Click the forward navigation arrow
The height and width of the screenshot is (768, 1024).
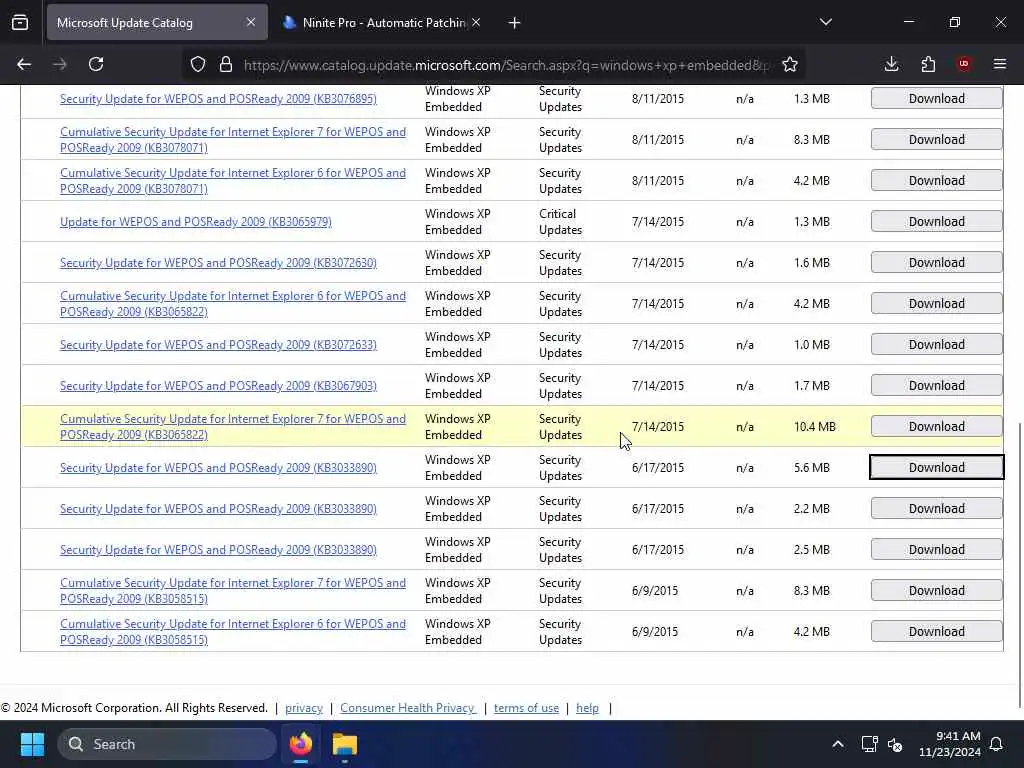(60, 64)
